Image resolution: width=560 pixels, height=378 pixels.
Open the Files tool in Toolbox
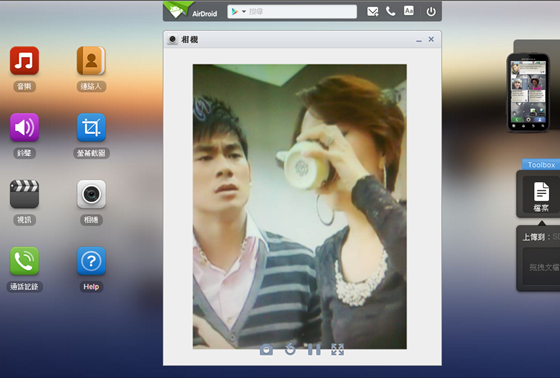[x=541, y=196]
